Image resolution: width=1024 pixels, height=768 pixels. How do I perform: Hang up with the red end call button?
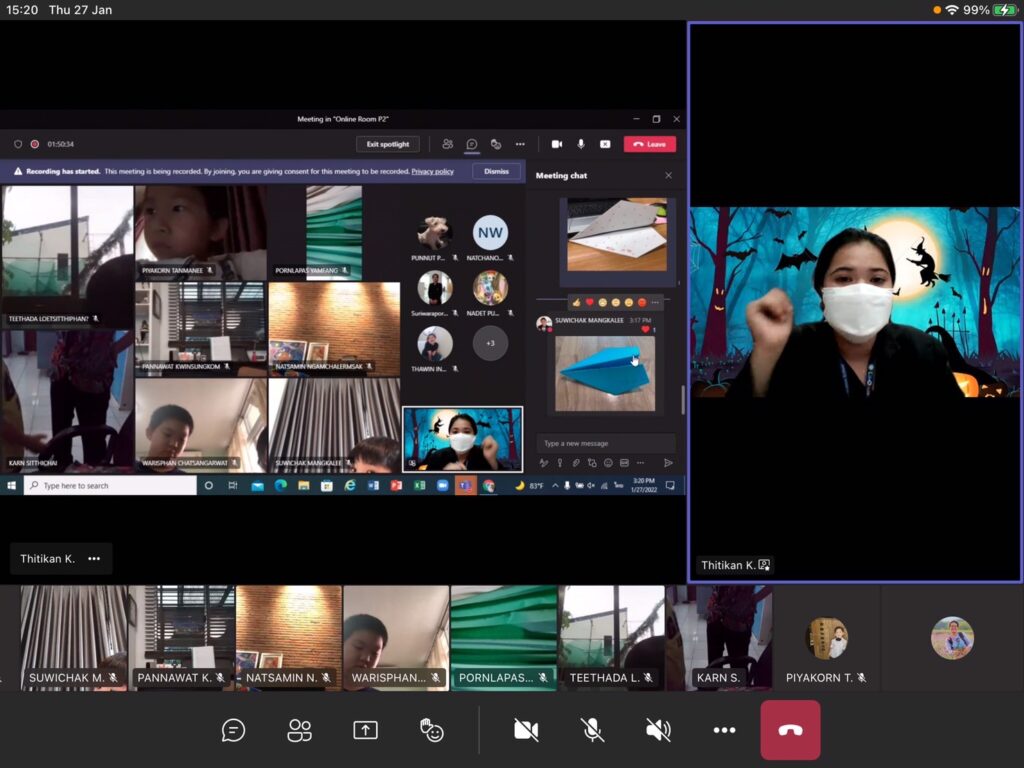click(x=790, y=730)
